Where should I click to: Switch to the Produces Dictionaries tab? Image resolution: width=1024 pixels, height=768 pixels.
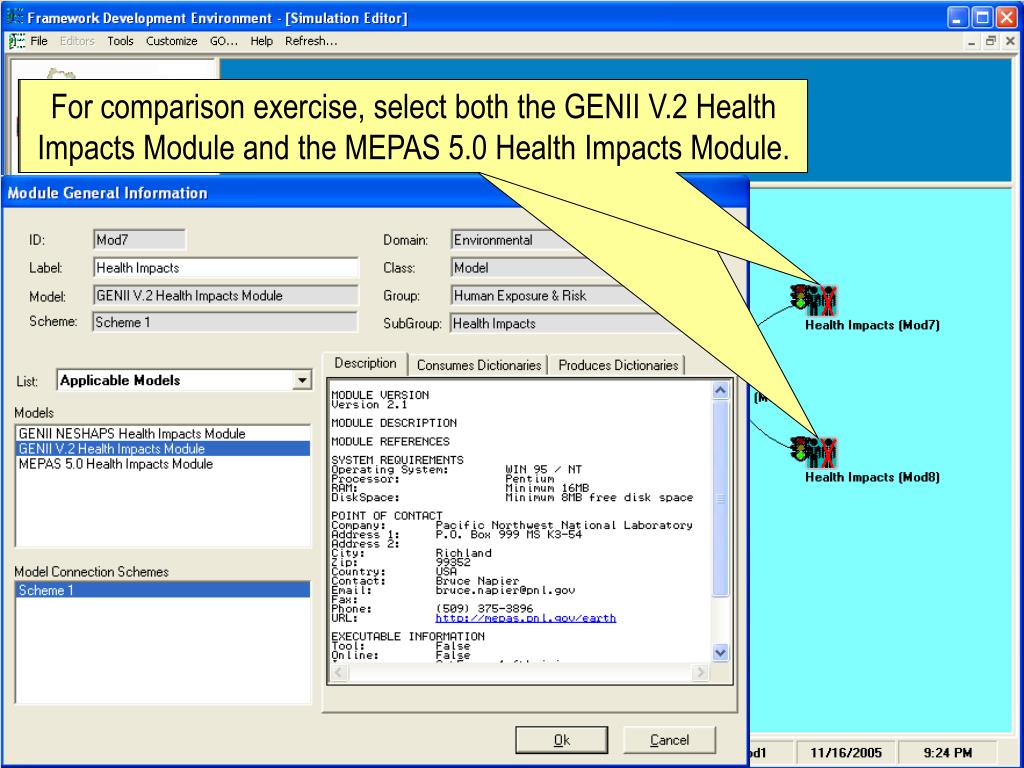618,365
